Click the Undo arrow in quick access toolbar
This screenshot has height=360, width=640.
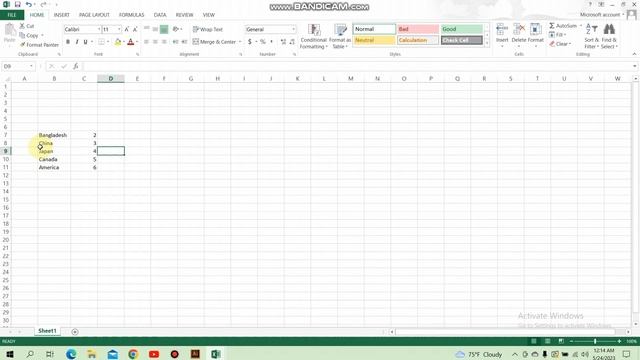29,4
